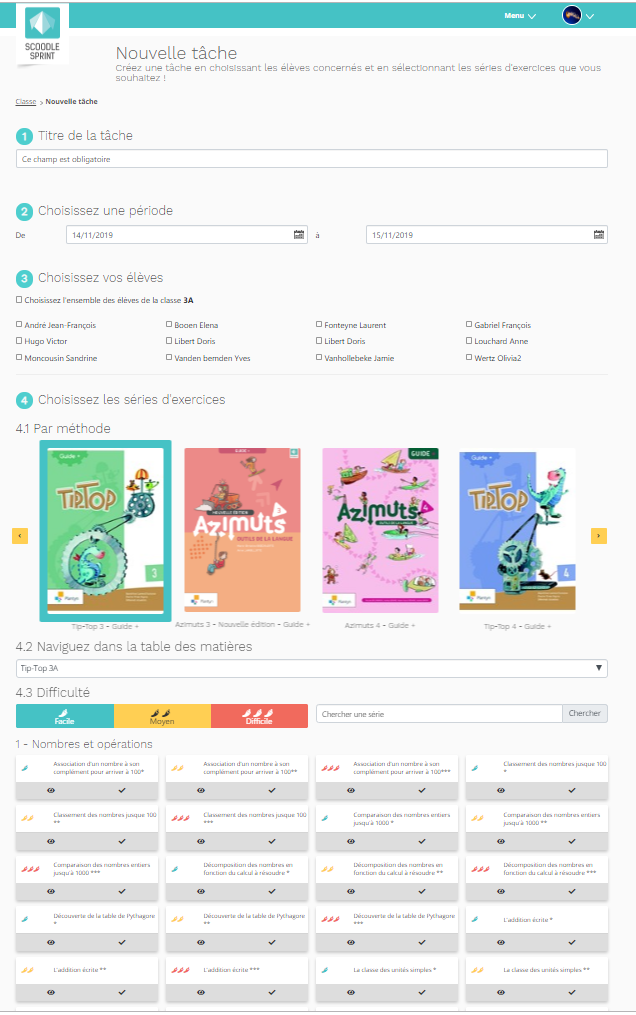Click the user avatar icon
The width and height of the screenshot is (636, 1015).
pos(571,15)
